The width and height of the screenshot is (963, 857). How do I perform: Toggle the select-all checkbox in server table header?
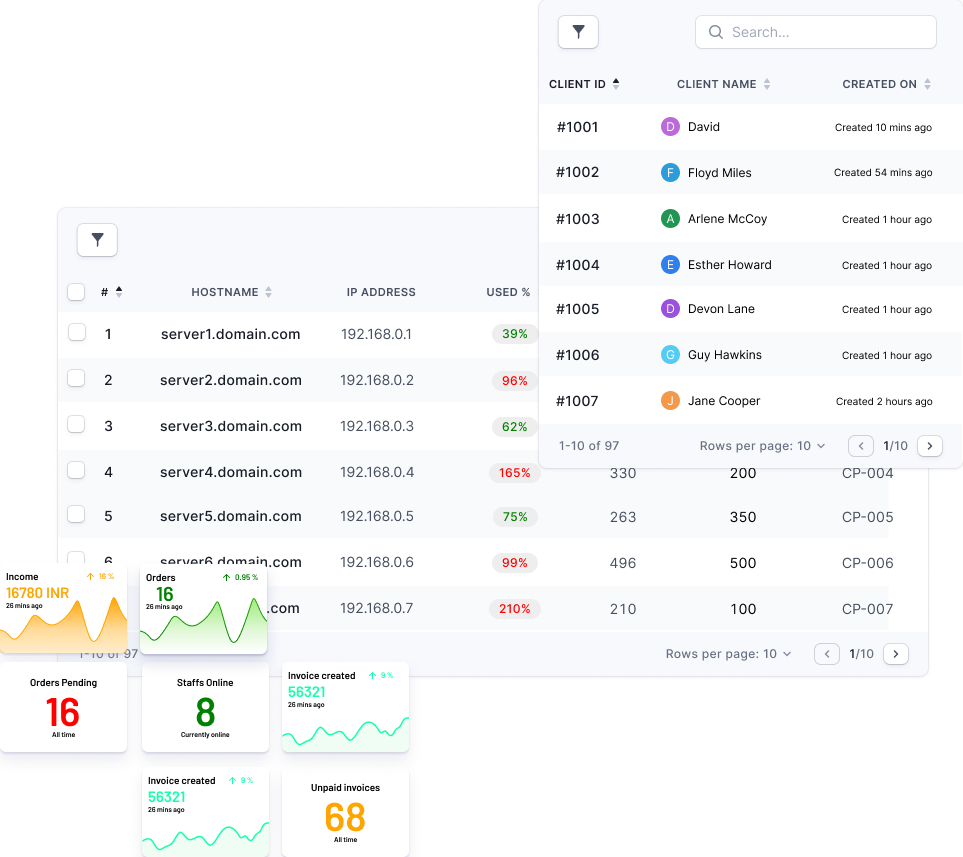point(76,292)
